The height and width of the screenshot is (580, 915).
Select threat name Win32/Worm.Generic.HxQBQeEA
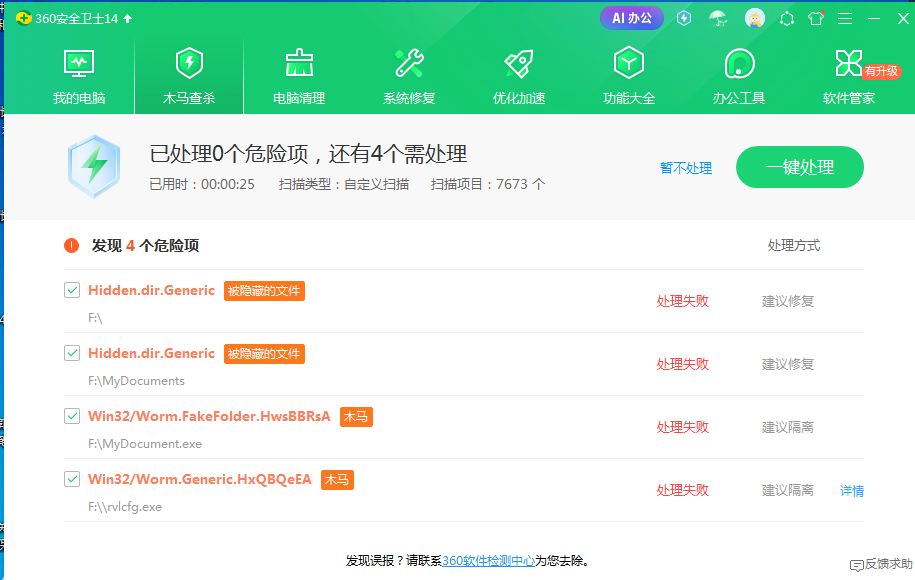point(200,479)
